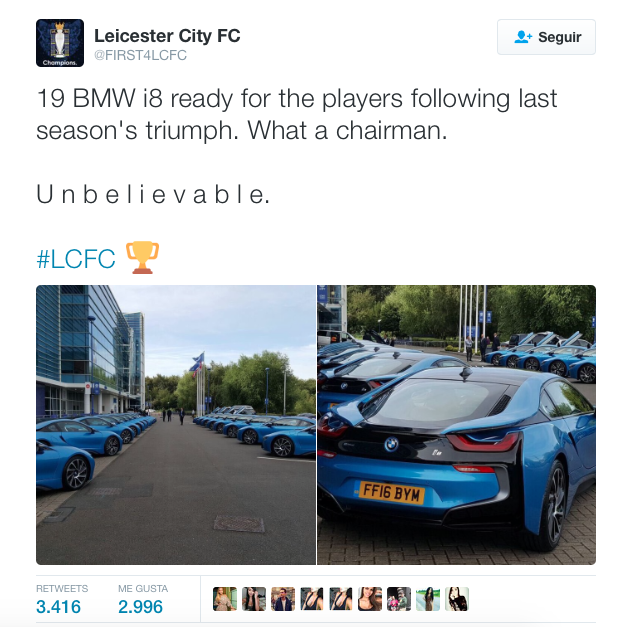This screenshot has height=627, width=624.
Task: Click the tweet text about 19 BMW i8
Action: point(296,115)
